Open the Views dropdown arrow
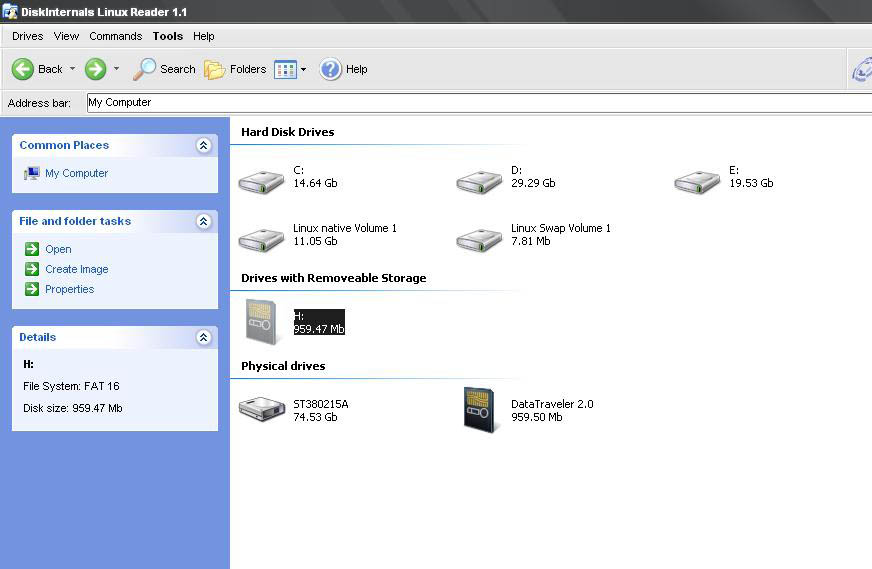Image resolution: width=872 pixels, height=569 pixels. coord(304,70)
